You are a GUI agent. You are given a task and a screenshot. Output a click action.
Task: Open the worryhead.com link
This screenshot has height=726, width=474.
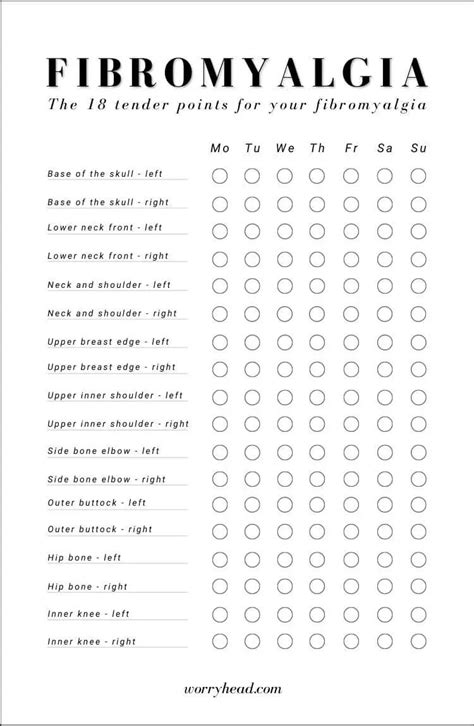point(233,688)
